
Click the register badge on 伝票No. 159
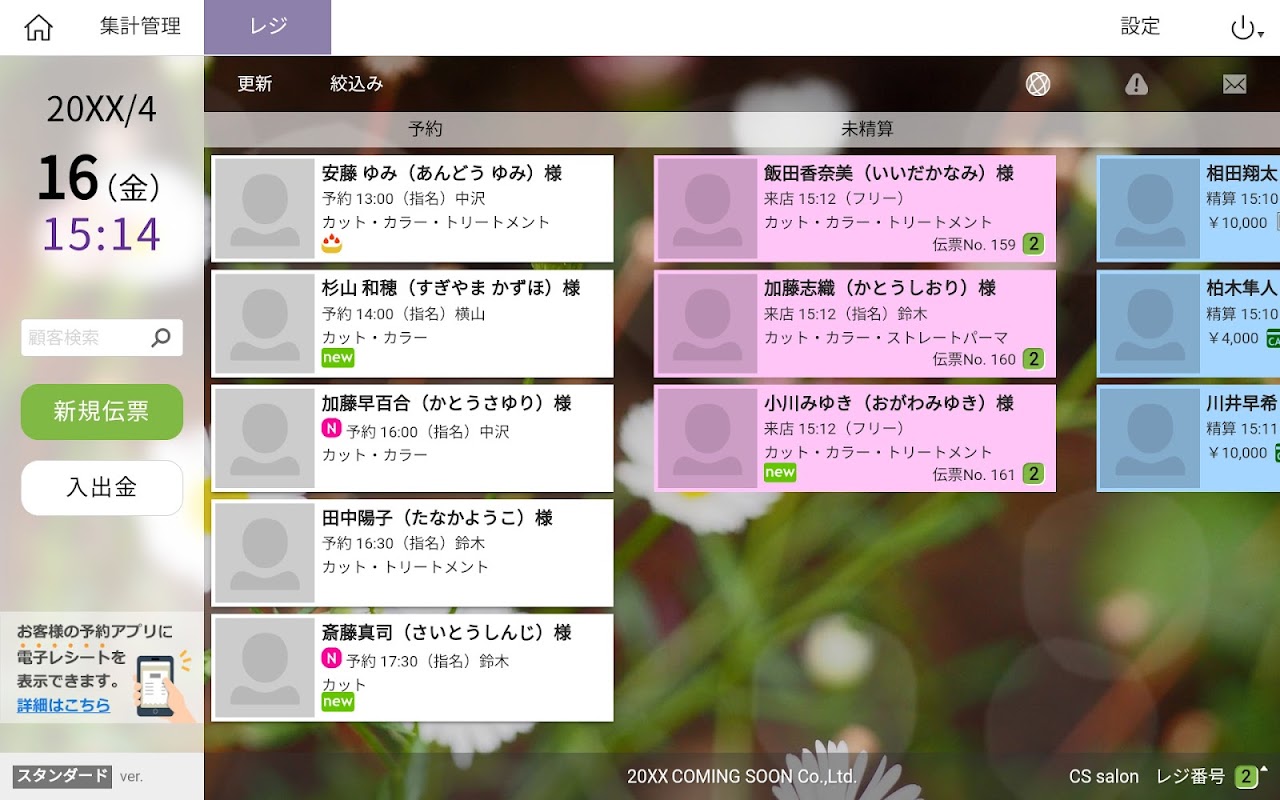[1033, 243]
